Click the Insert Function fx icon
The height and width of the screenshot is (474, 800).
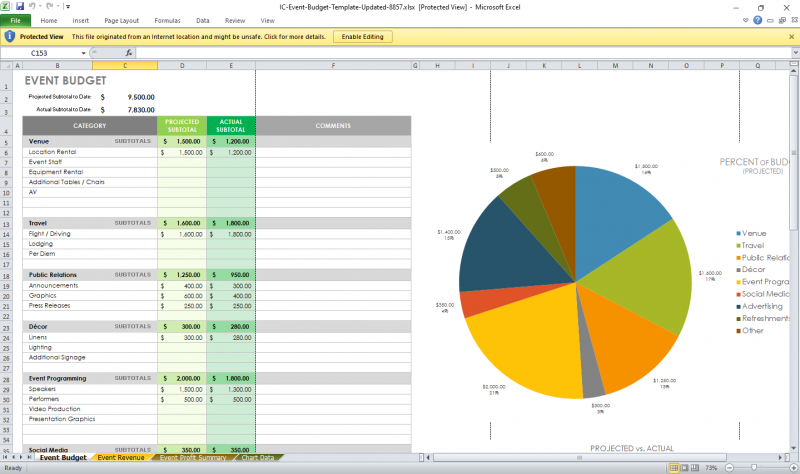[129, 53]
